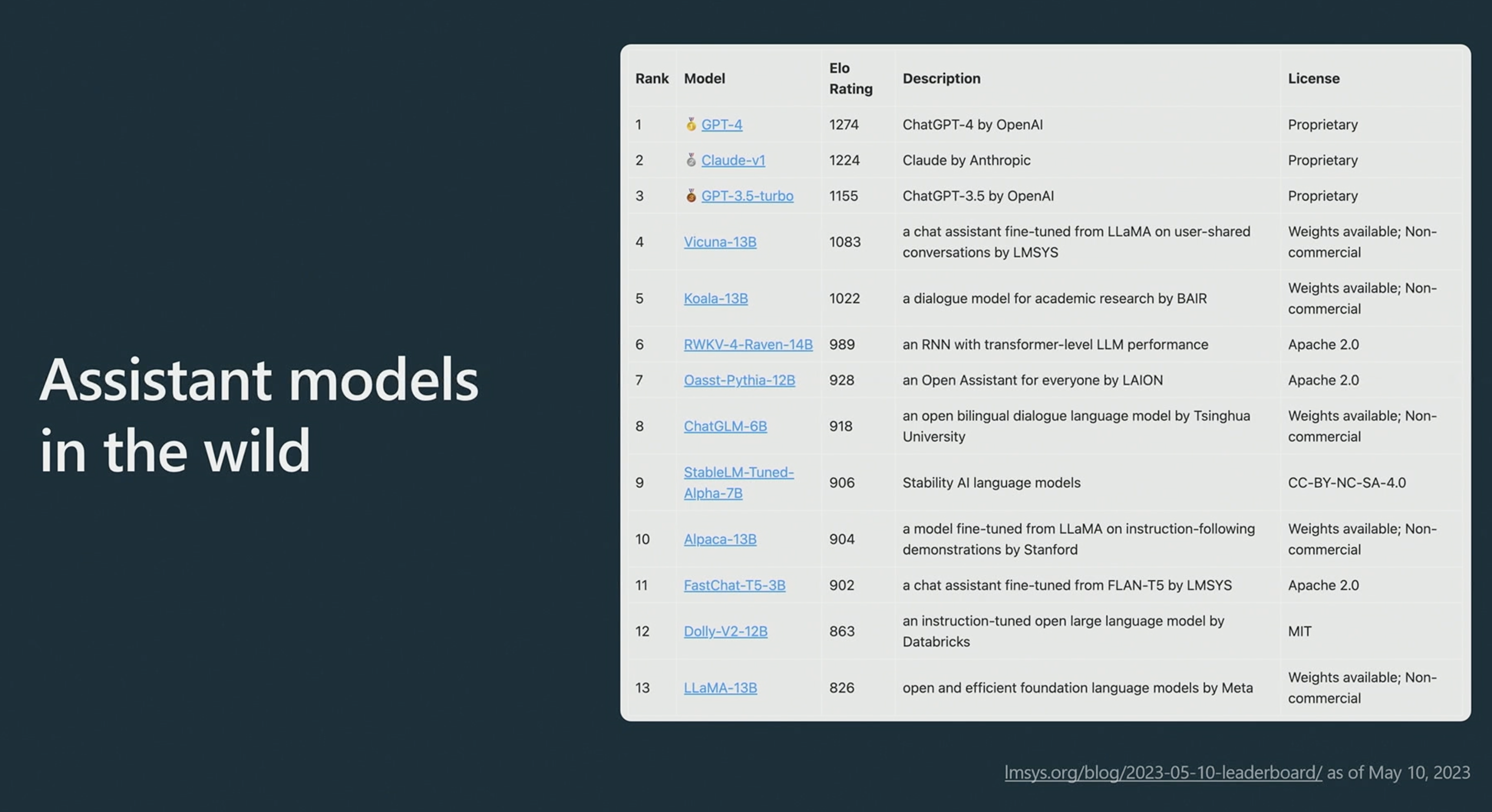
Task: Click the Elo Rating column header
Action: coord(851,78)
